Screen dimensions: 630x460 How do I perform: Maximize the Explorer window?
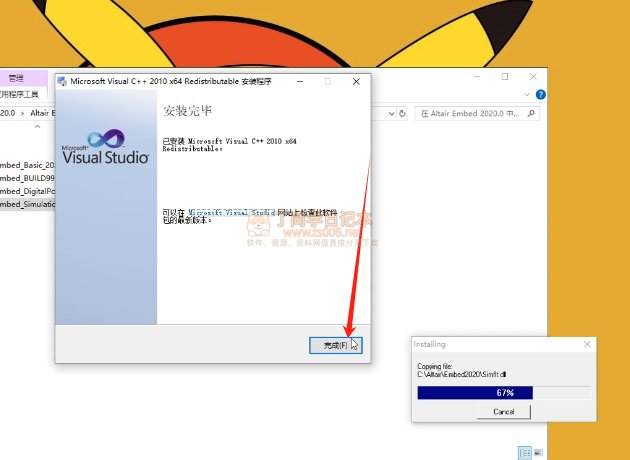click(505, 76)
